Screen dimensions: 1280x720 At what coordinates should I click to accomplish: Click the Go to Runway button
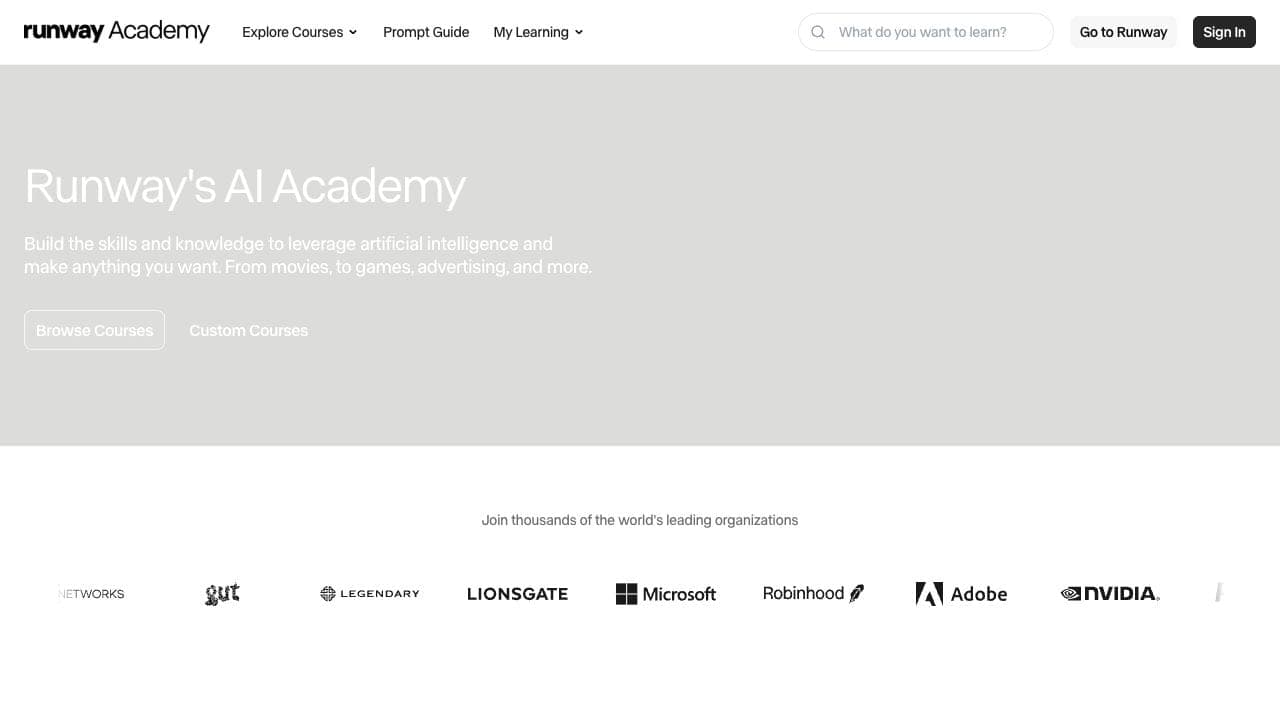click(x=1123, y=32)
